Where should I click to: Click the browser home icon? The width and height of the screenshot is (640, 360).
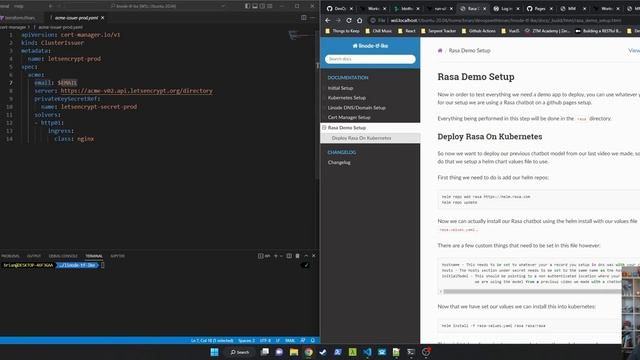[x=359, y=20]
